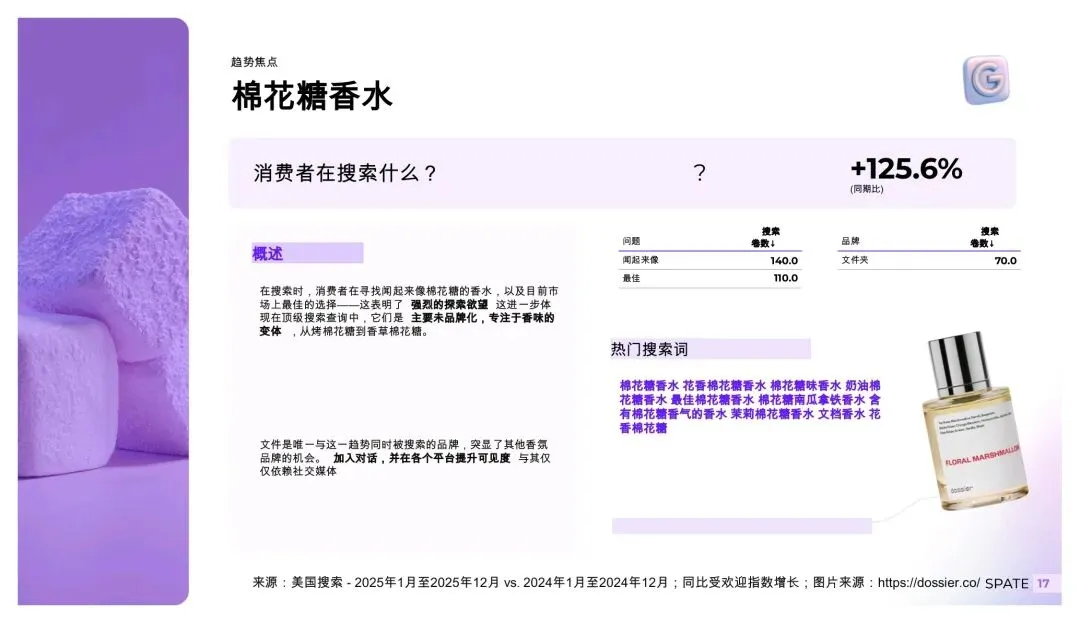Click the value 70.0

coord(1006,261)
